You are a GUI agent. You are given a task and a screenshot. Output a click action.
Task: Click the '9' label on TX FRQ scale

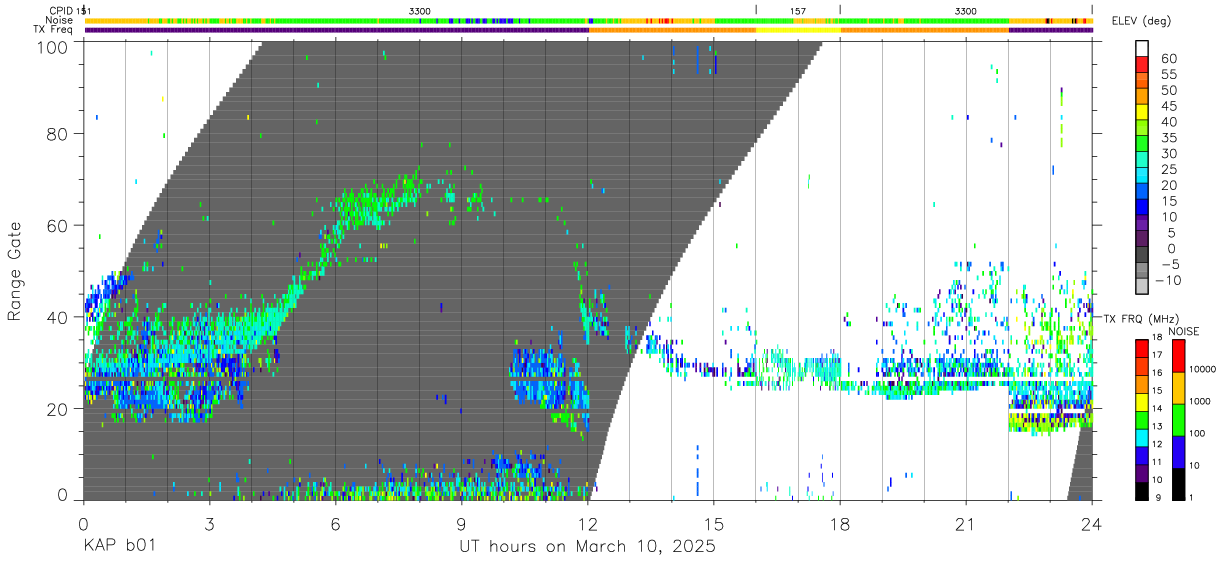pyautogui.click(x=1160, y=498)
